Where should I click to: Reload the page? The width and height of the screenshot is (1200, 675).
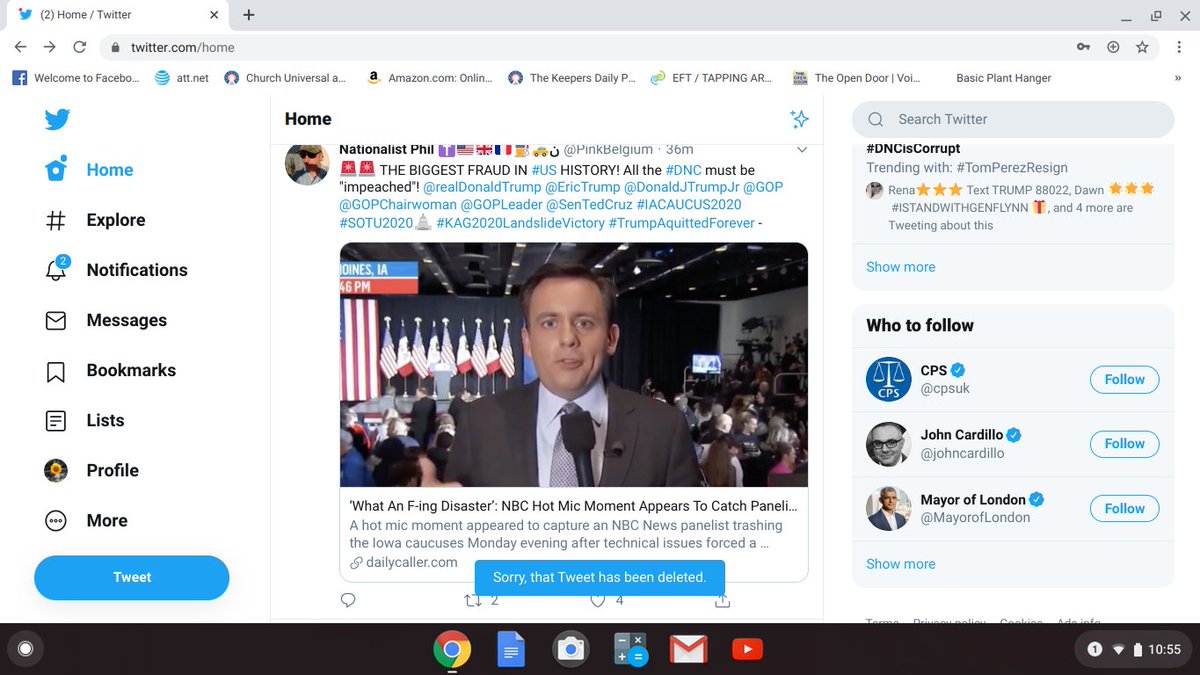[x=80, y=47]
